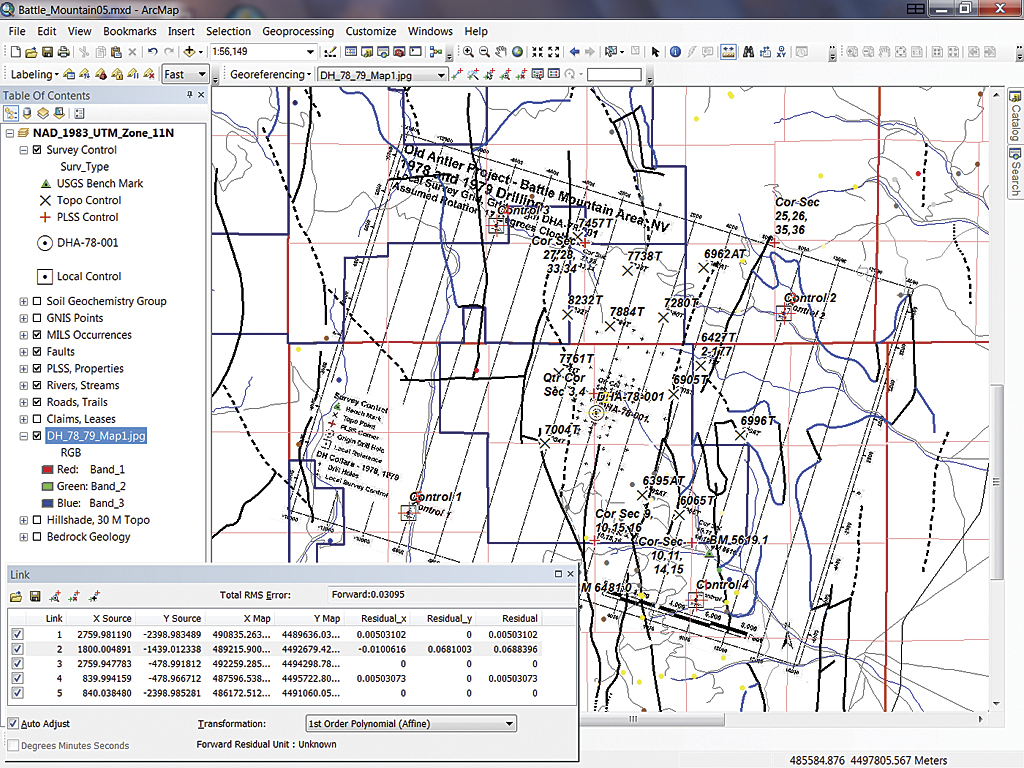The width and height of the screenshot is (1024, 768).
Task: Click the Label Manager icon
Action: pyautogui.click(x=69, y=74)
